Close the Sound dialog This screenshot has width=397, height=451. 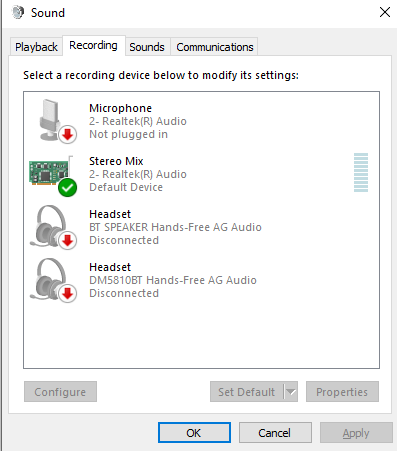(x=385, y=12)
